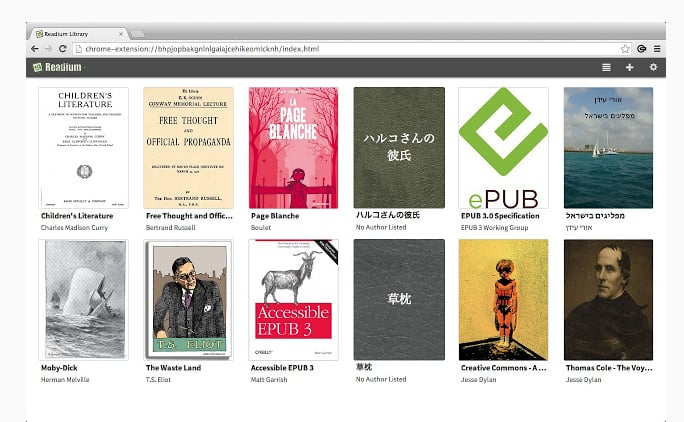This screenshot has width=684, height=422.
Task: Click the Readium logo icon in header
Action: point(38,67)
